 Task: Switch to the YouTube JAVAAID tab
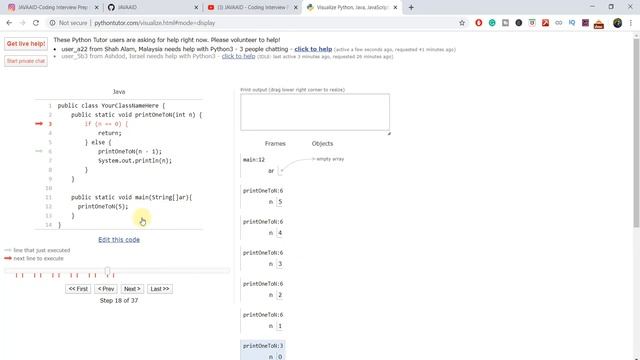[251, 7]
